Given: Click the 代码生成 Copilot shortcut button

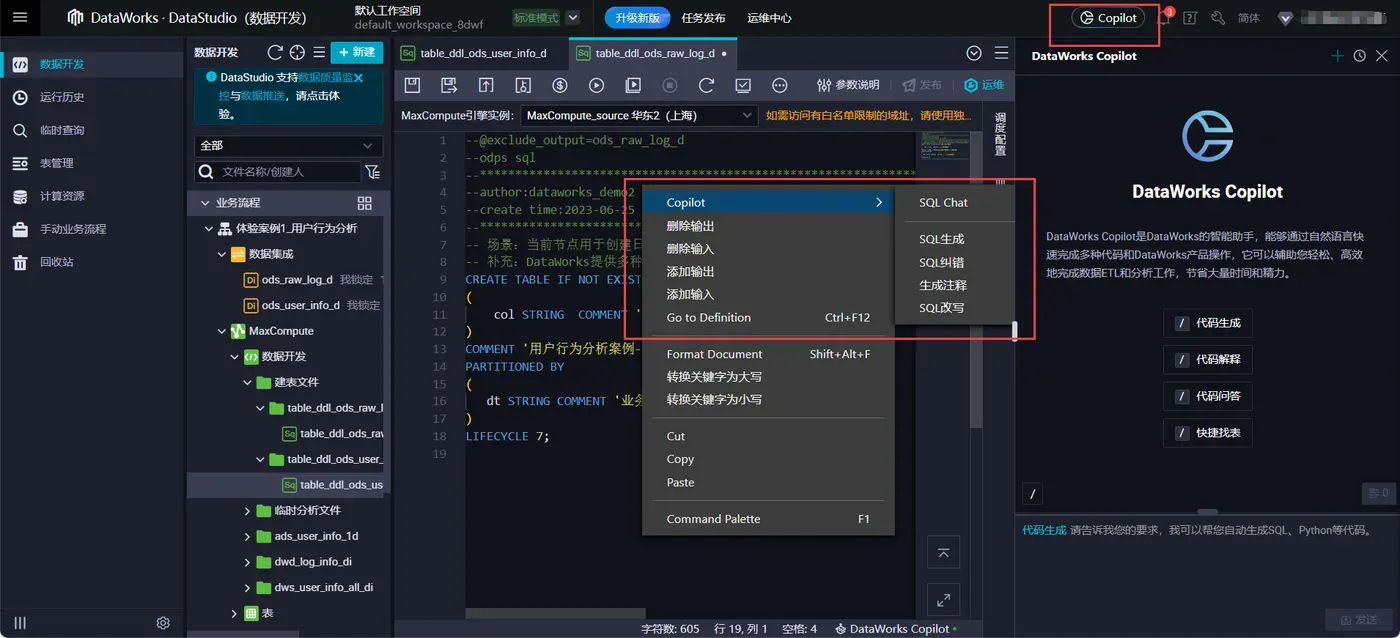Looking at the screenshot, I should 1208,323.
